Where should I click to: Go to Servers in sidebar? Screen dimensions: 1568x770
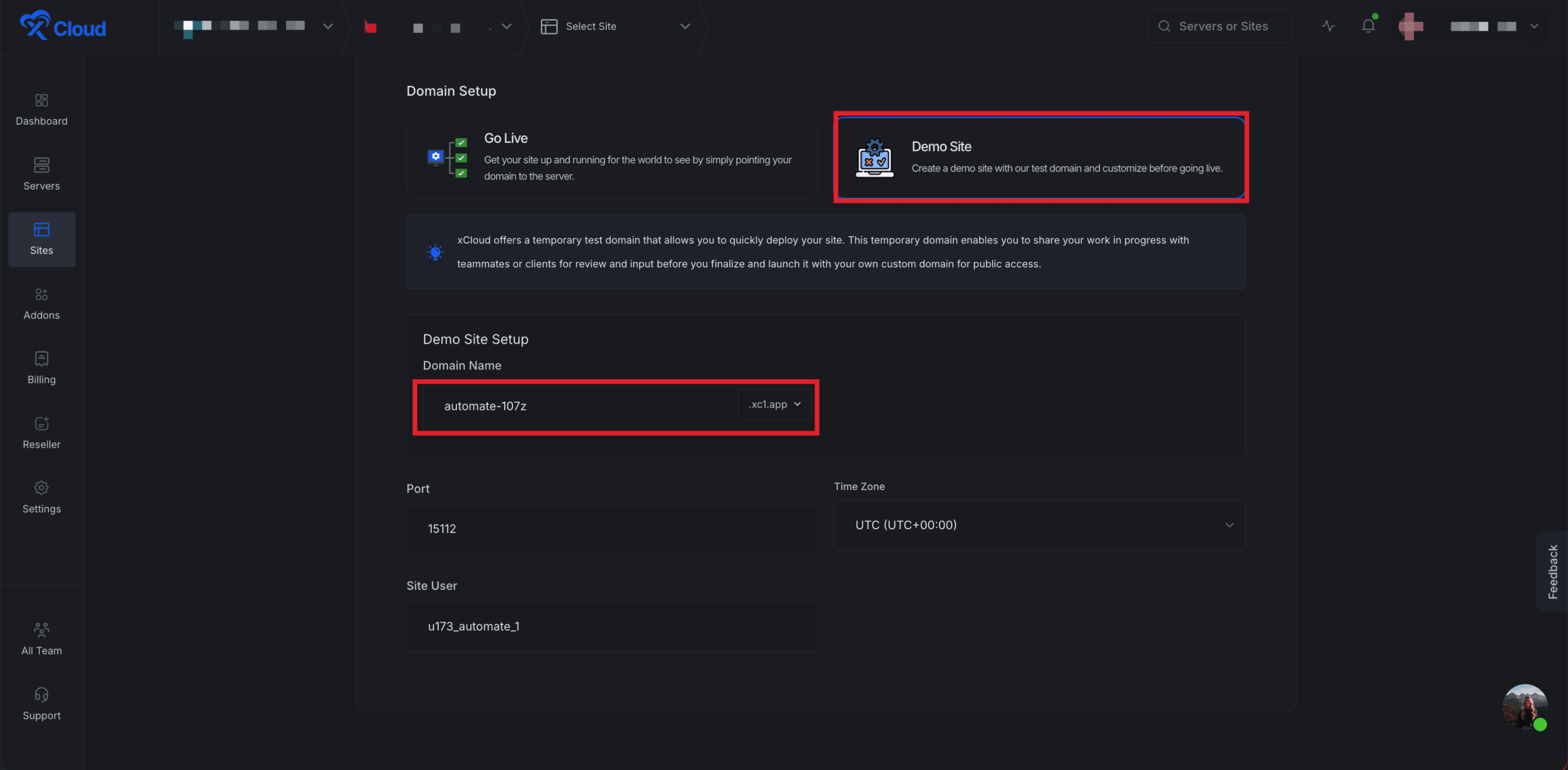pyautogui.click(x=42, y=175)
